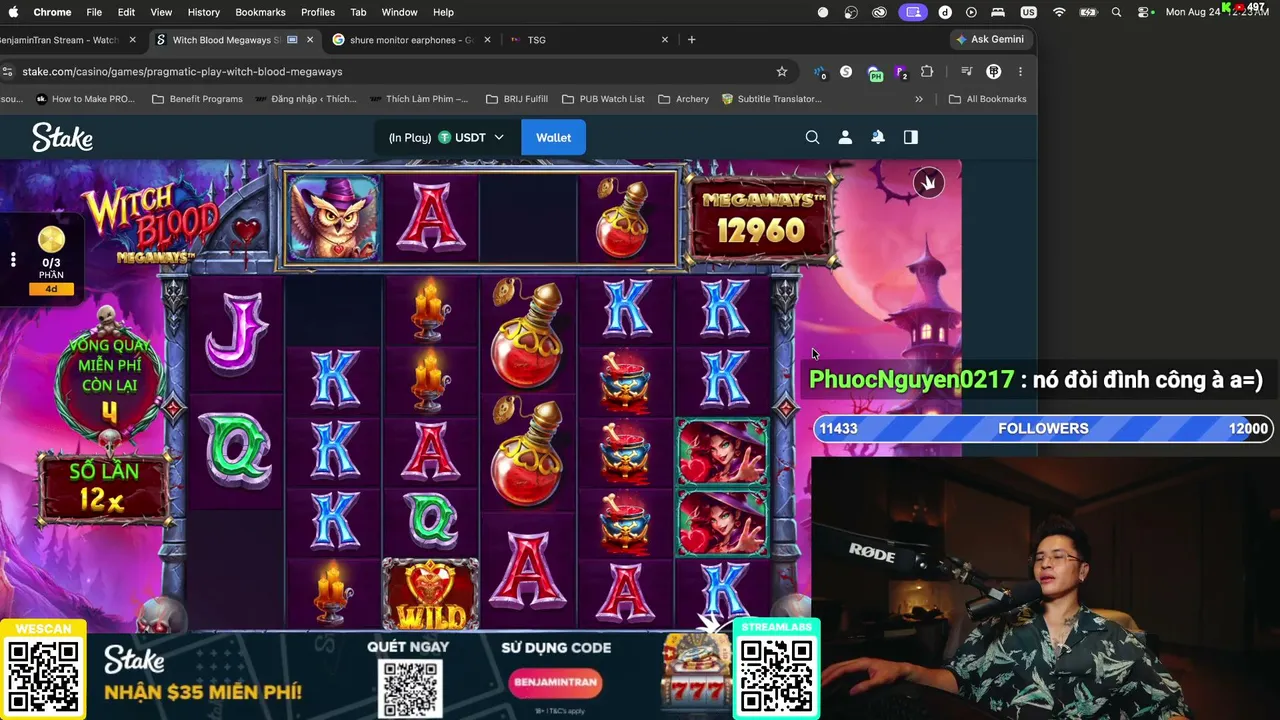Open the Subtitle Translator bookmark
This screenshot has height=720, width=1280.
point(772,99)
